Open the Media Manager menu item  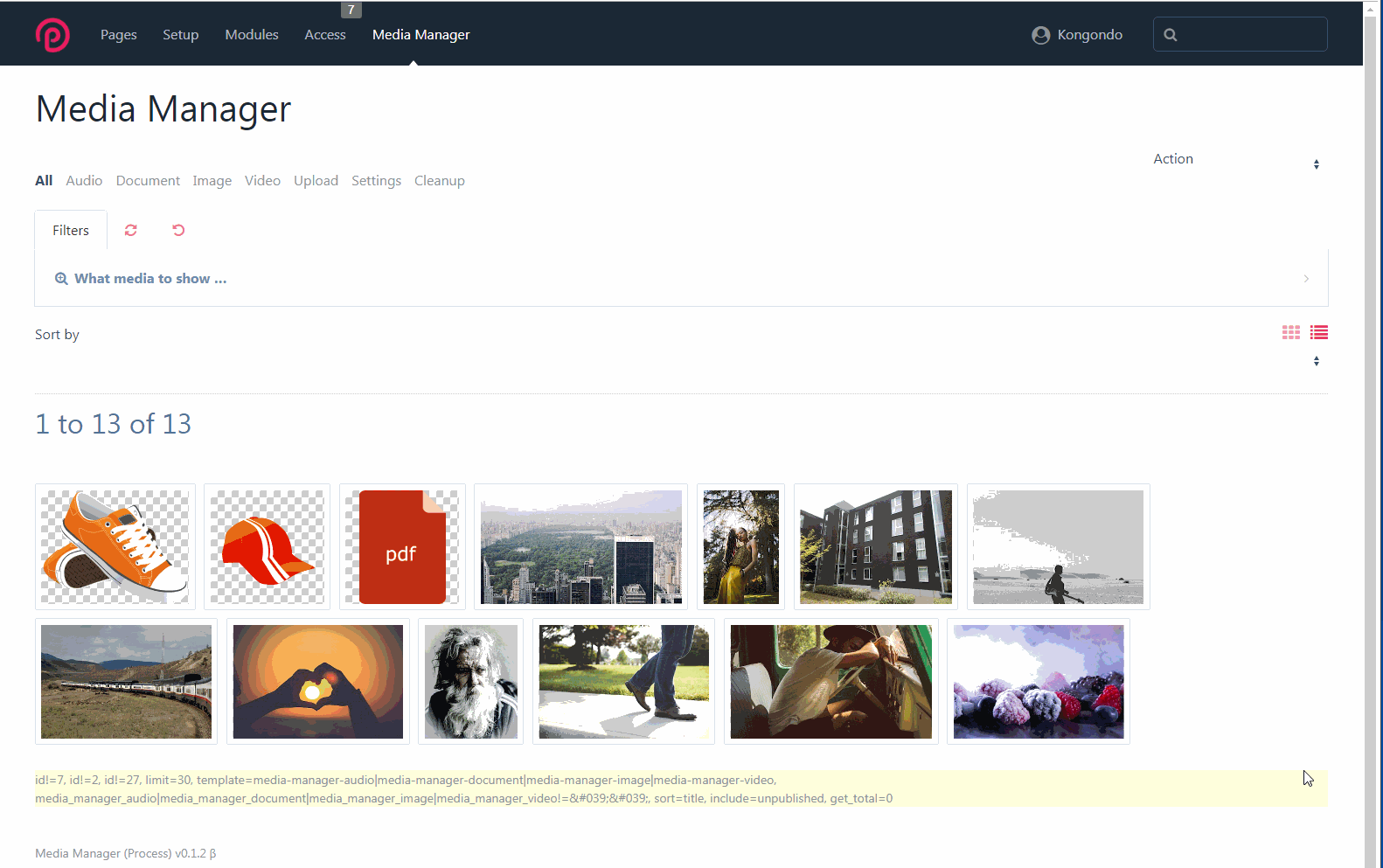coord(421,35)
